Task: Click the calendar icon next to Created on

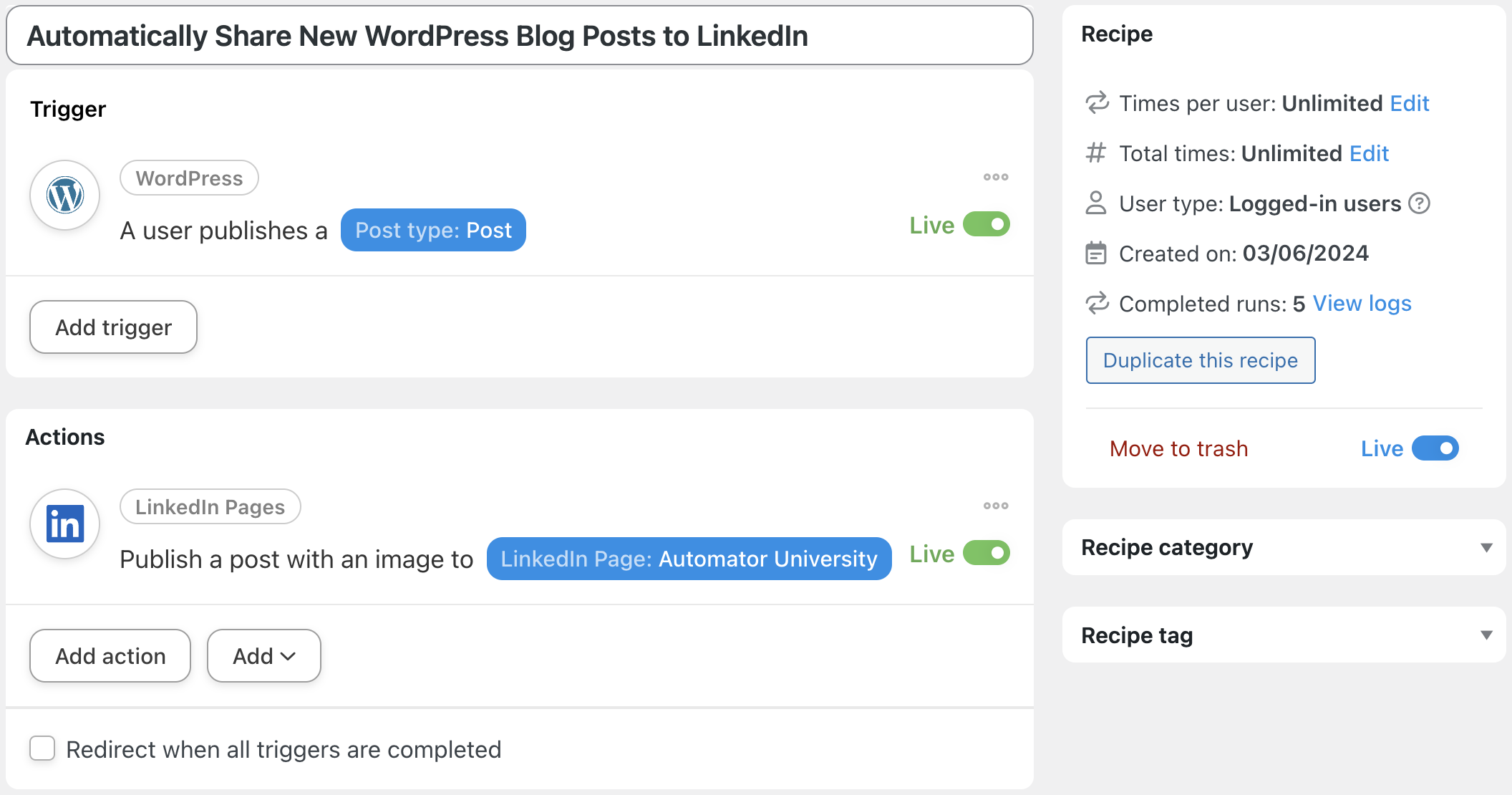Action: point(1095,254)
